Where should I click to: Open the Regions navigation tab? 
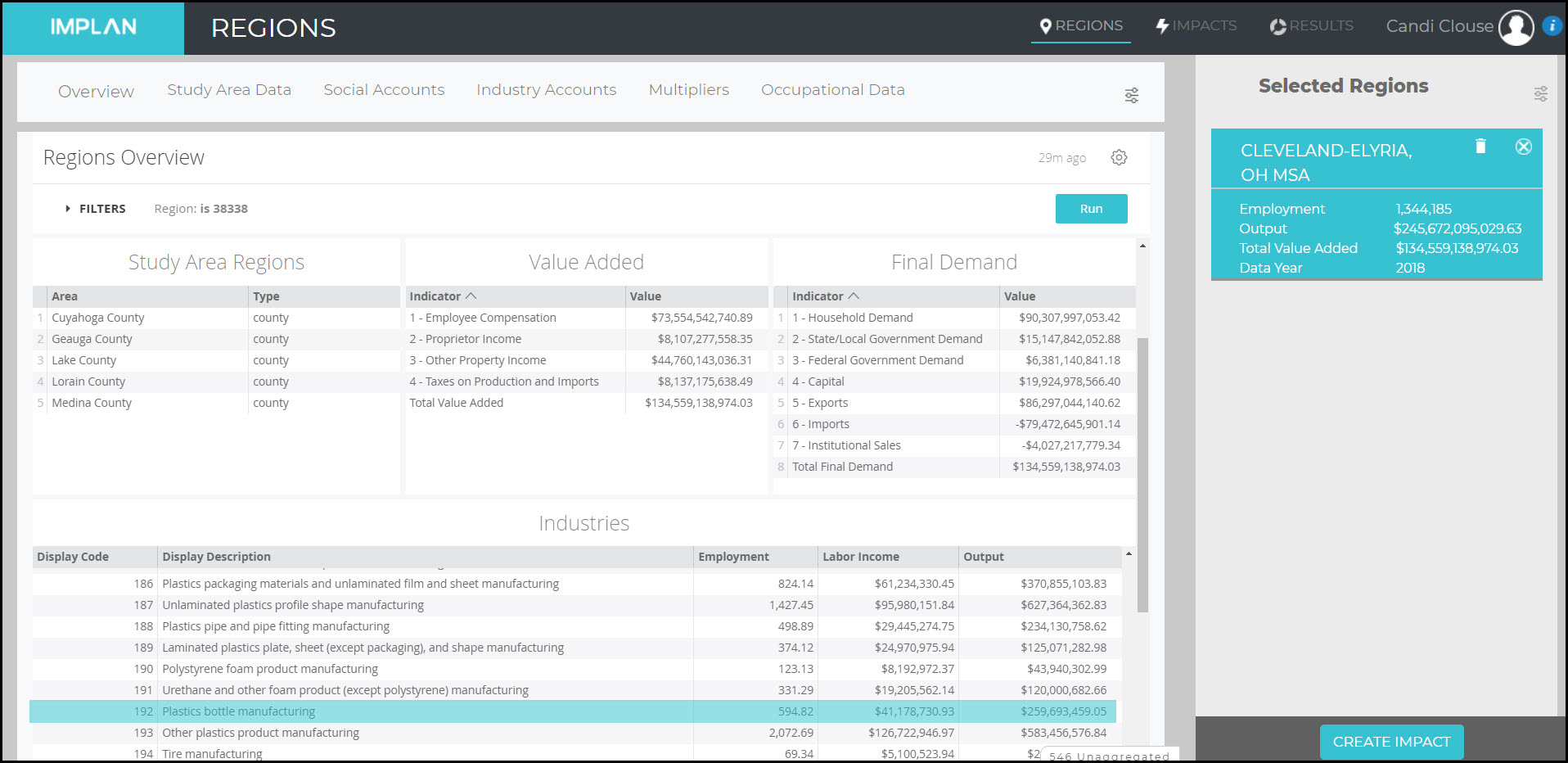(x=1081, y=26)
